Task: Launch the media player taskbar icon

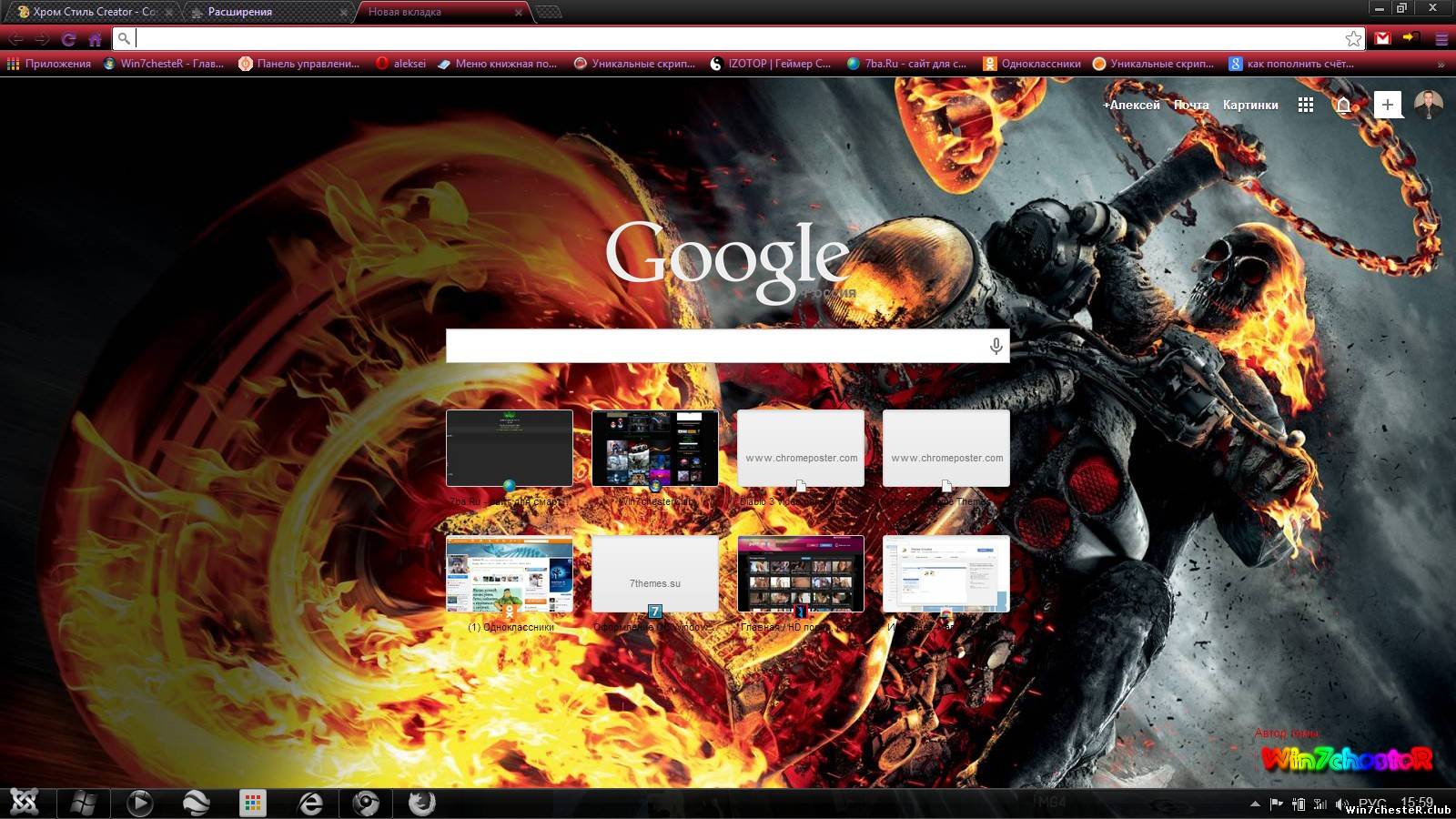Action: click(139, 803)
